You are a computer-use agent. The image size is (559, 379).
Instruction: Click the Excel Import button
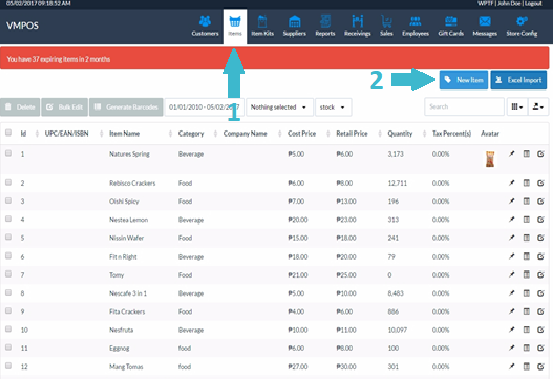(519, 80)
